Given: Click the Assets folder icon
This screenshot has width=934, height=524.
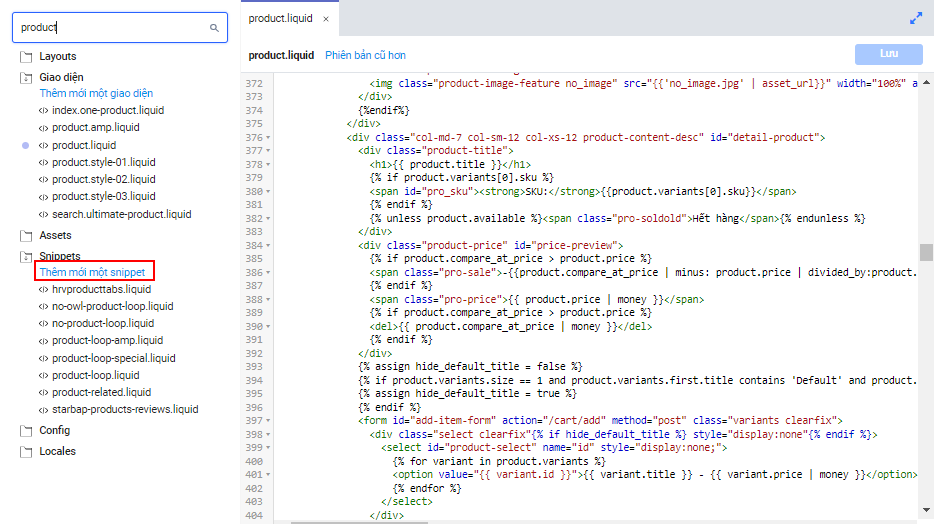Looking at the screenshot, I should (x=26, y=236).
